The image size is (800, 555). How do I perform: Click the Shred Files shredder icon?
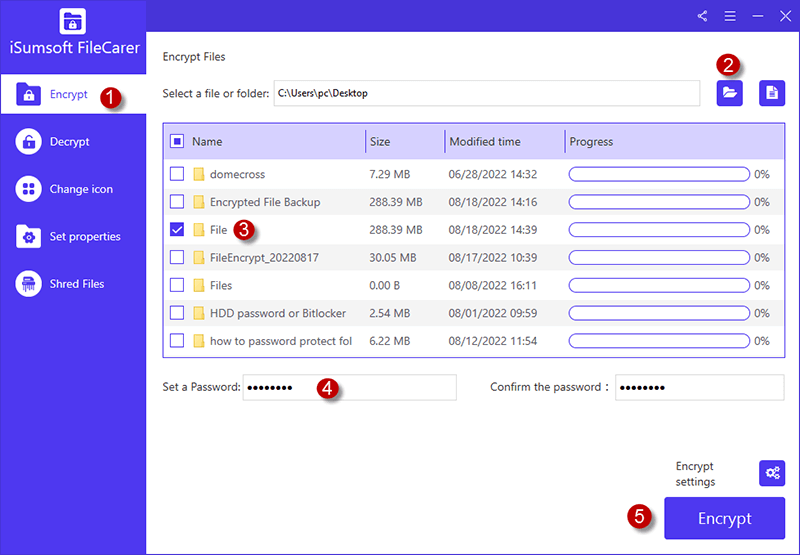[x=29, y=284]
